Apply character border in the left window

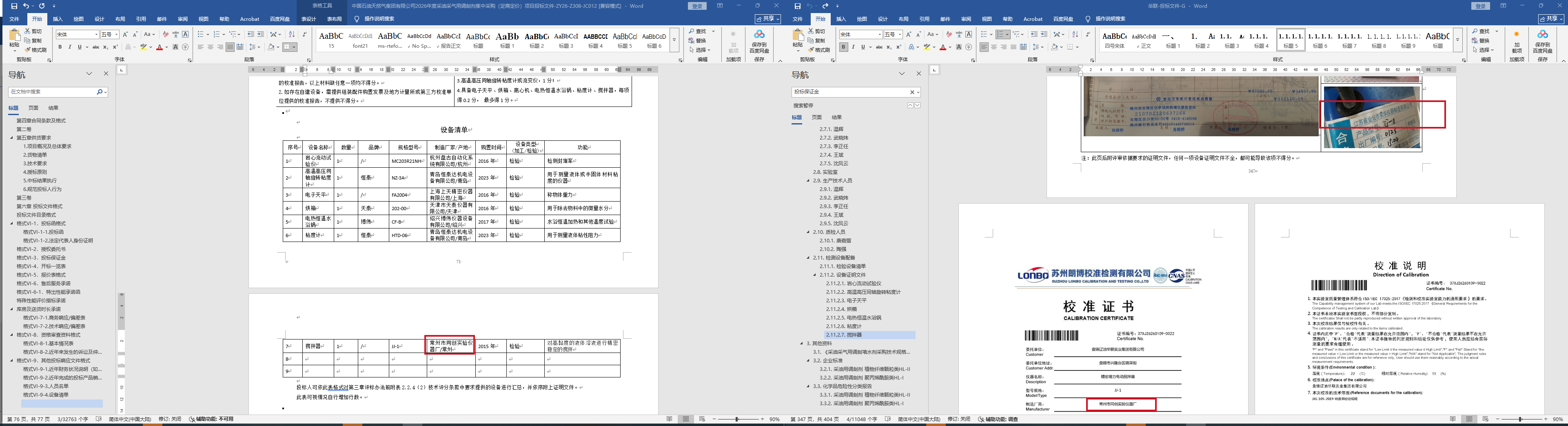coord(186,35)
